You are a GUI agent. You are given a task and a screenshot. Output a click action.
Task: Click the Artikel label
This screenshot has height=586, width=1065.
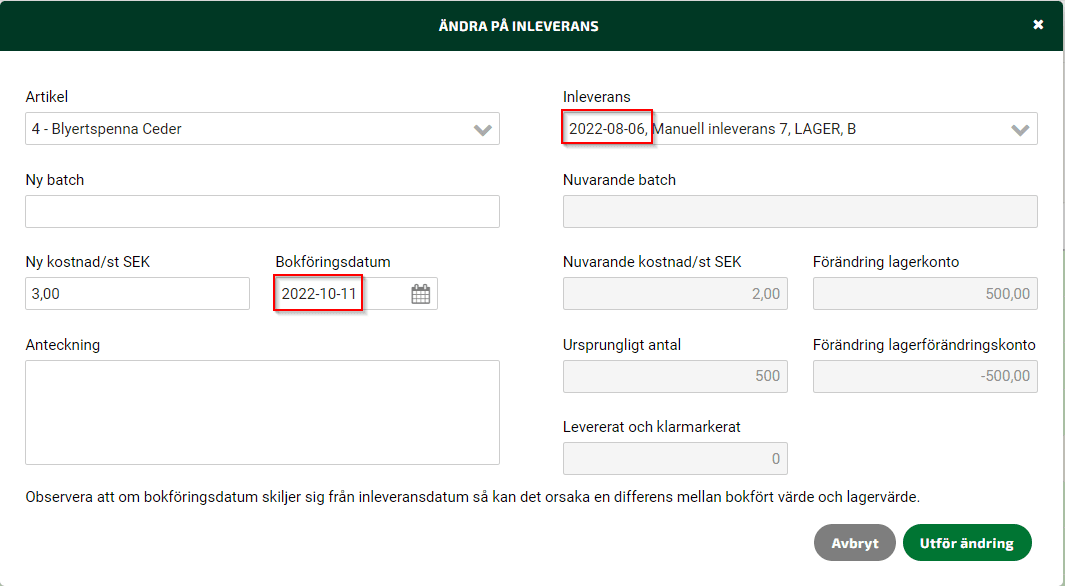point(47,97)
